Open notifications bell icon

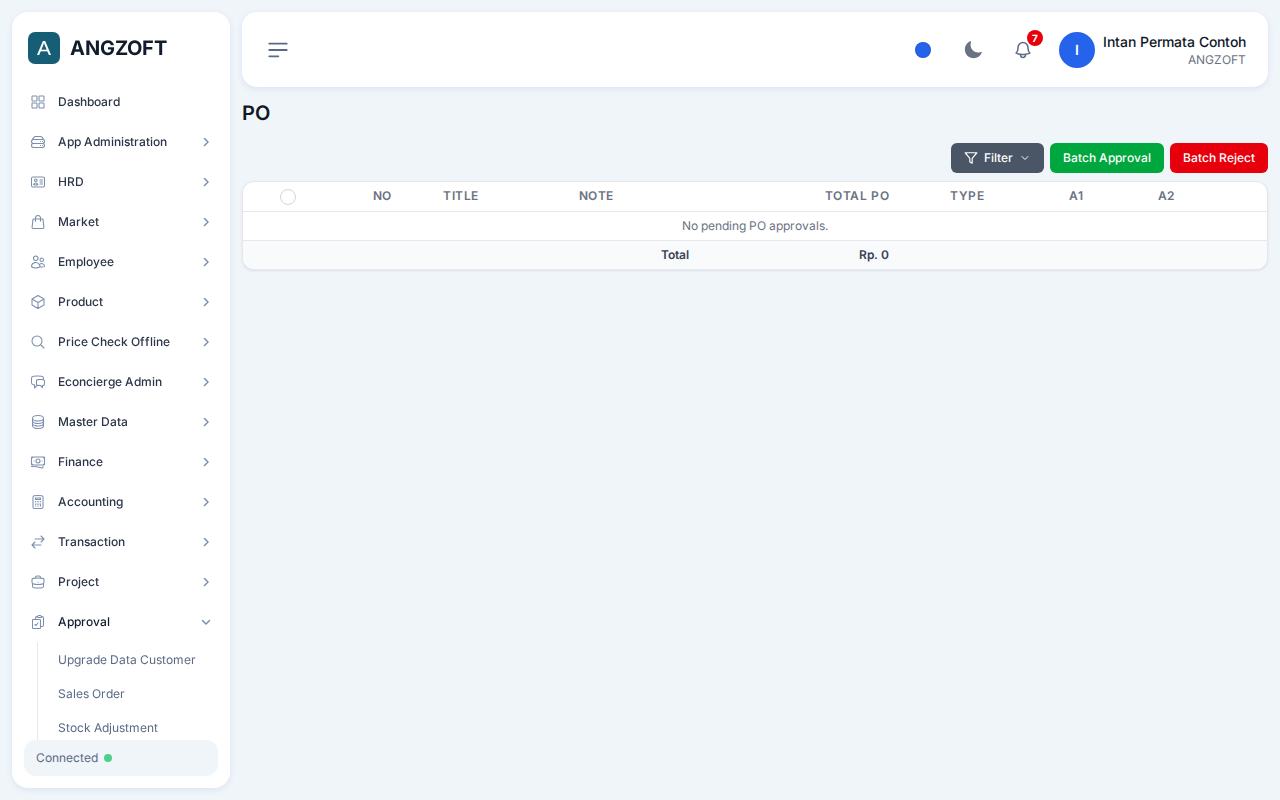point(1023,50)
